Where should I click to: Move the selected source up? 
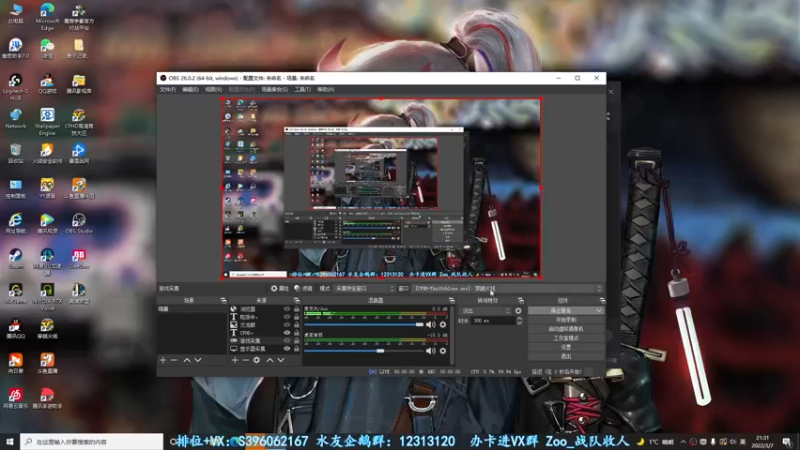[x=270, y=360]
